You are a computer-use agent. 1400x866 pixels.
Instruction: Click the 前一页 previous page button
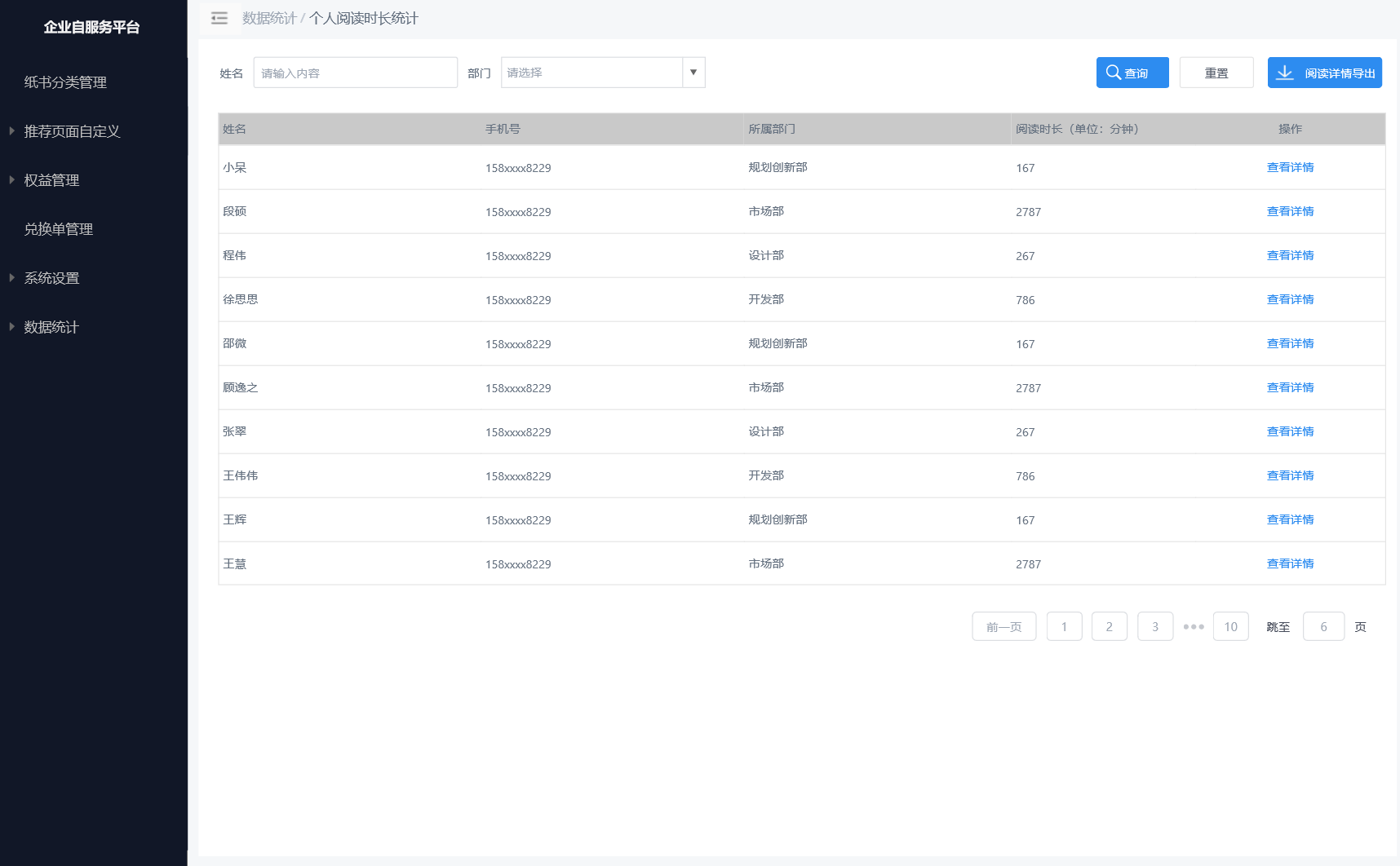pos(1003,626)
